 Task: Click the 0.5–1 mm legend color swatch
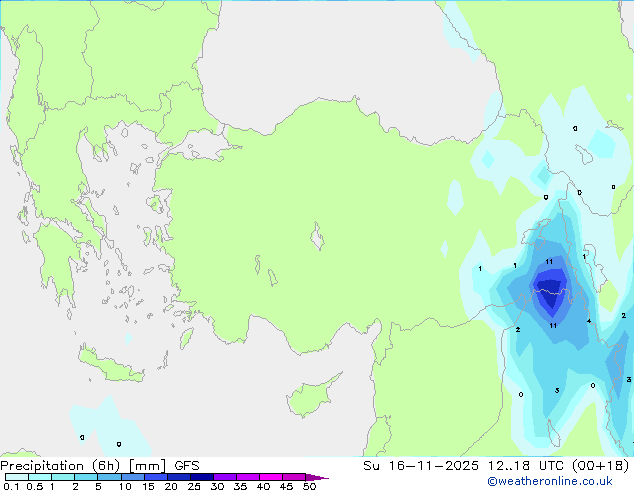pos(40,477)
